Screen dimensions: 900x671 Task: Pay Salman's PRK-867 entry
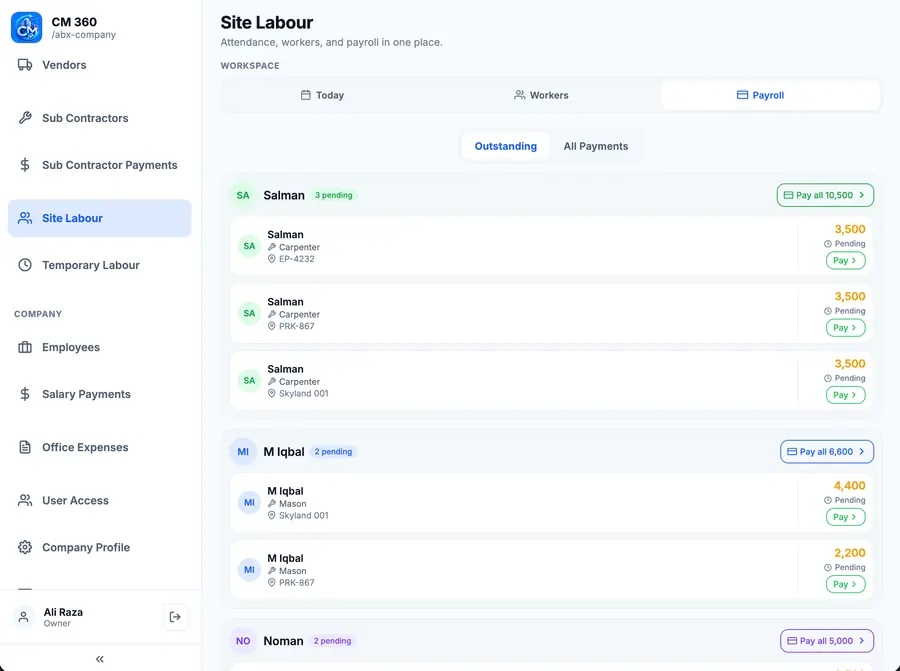[845, 328]
